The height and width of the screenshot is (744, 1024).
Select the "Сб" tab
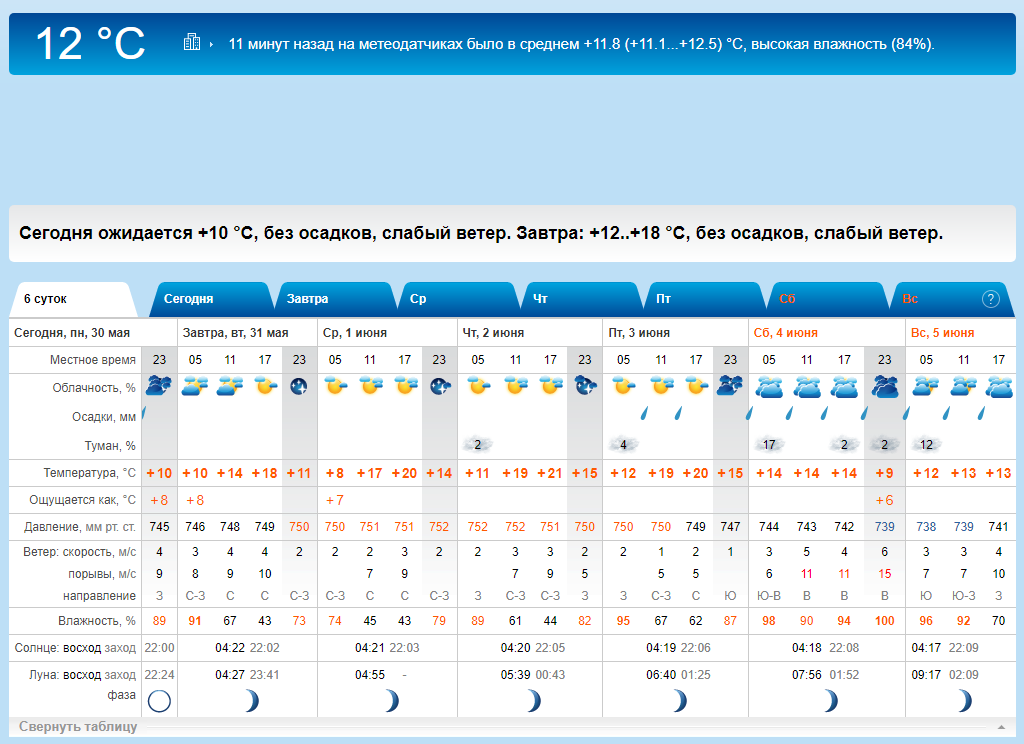tap(787, 299)
